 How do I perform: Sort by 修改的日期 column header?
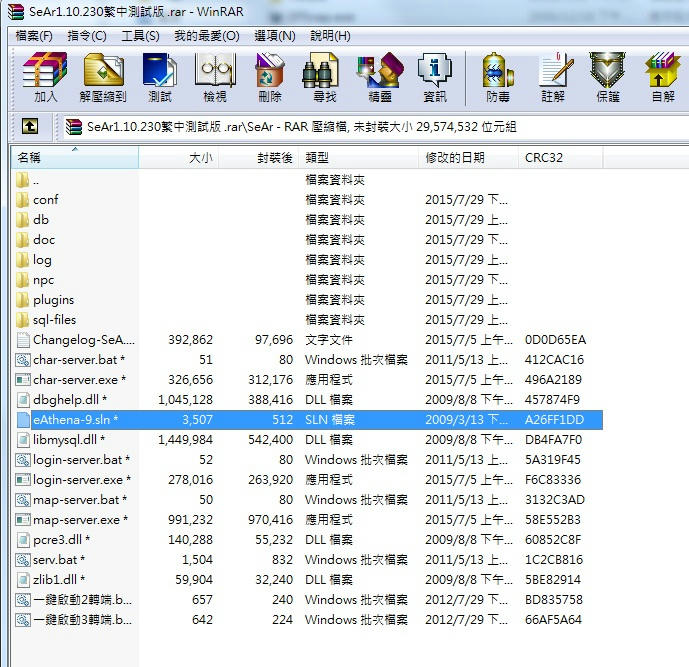(468, 157)
